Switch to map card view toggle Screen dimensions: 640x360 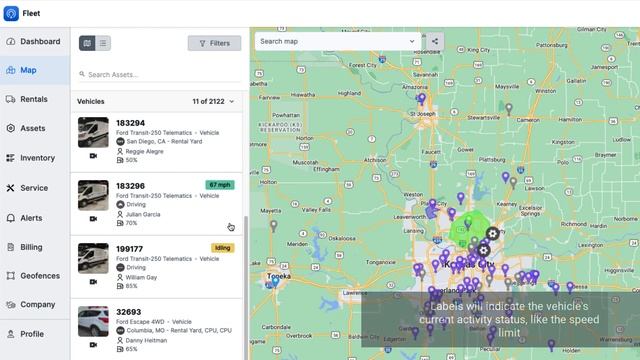tap(87, 43)
